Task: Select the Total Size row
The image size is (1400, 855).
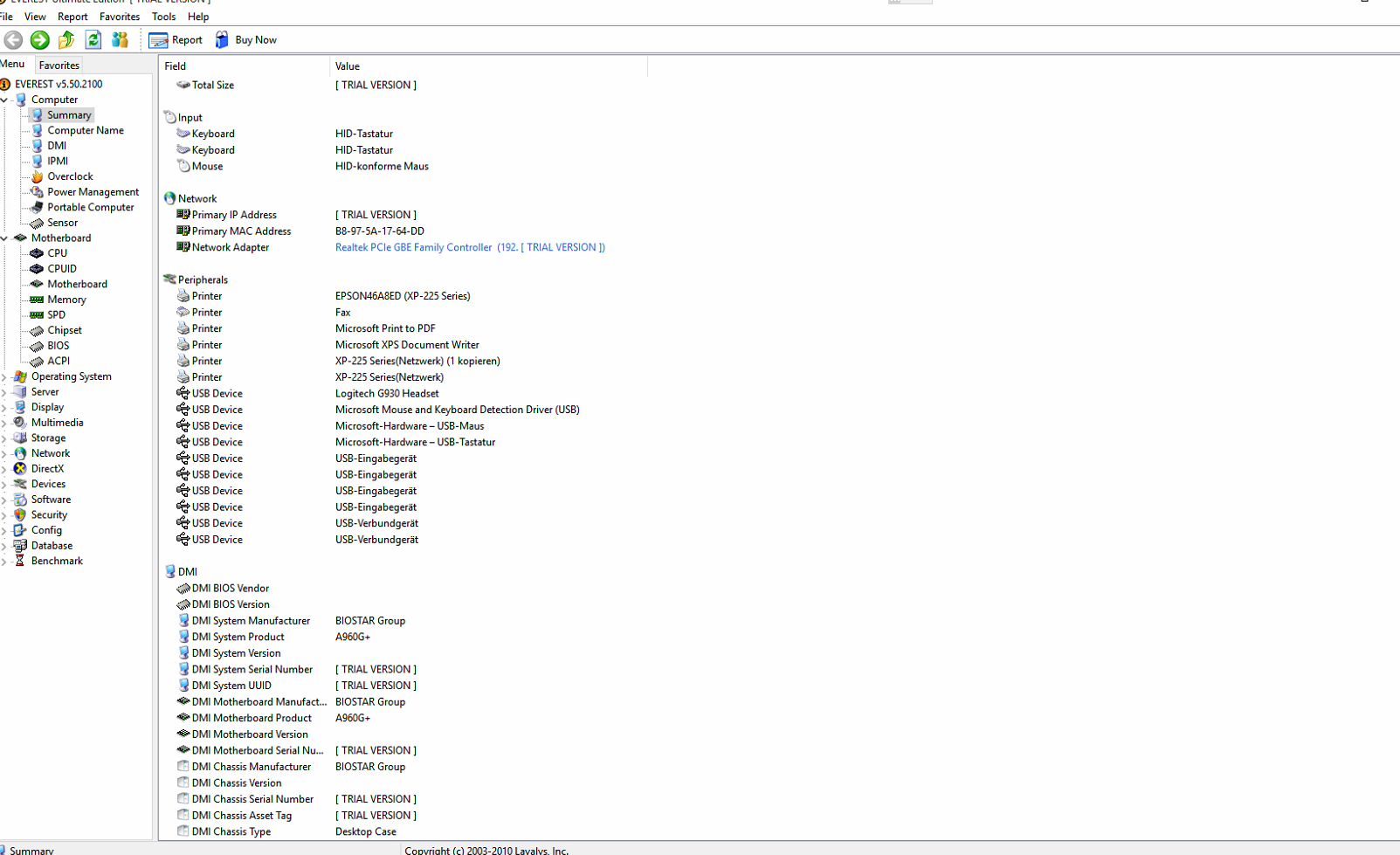Action: click(404, 85)
